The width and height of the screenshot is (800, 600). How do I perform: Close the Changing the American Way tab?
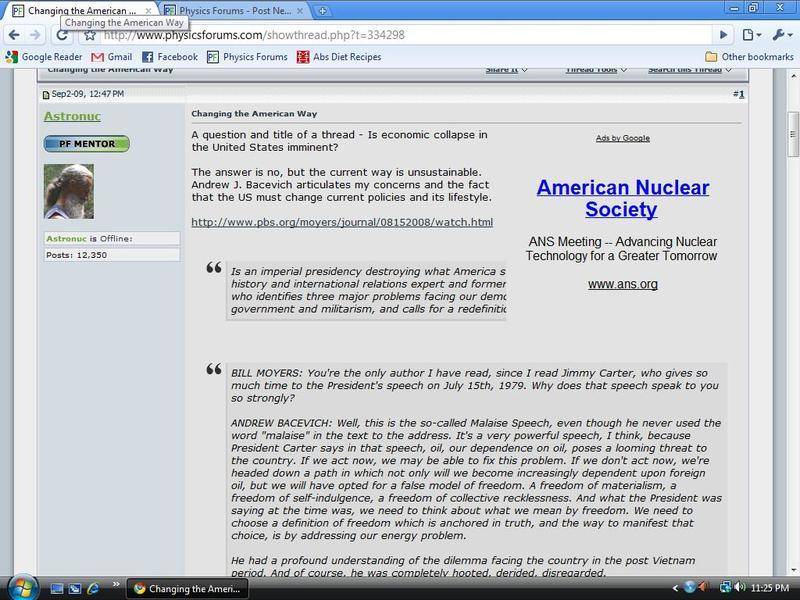coord(148,11)
